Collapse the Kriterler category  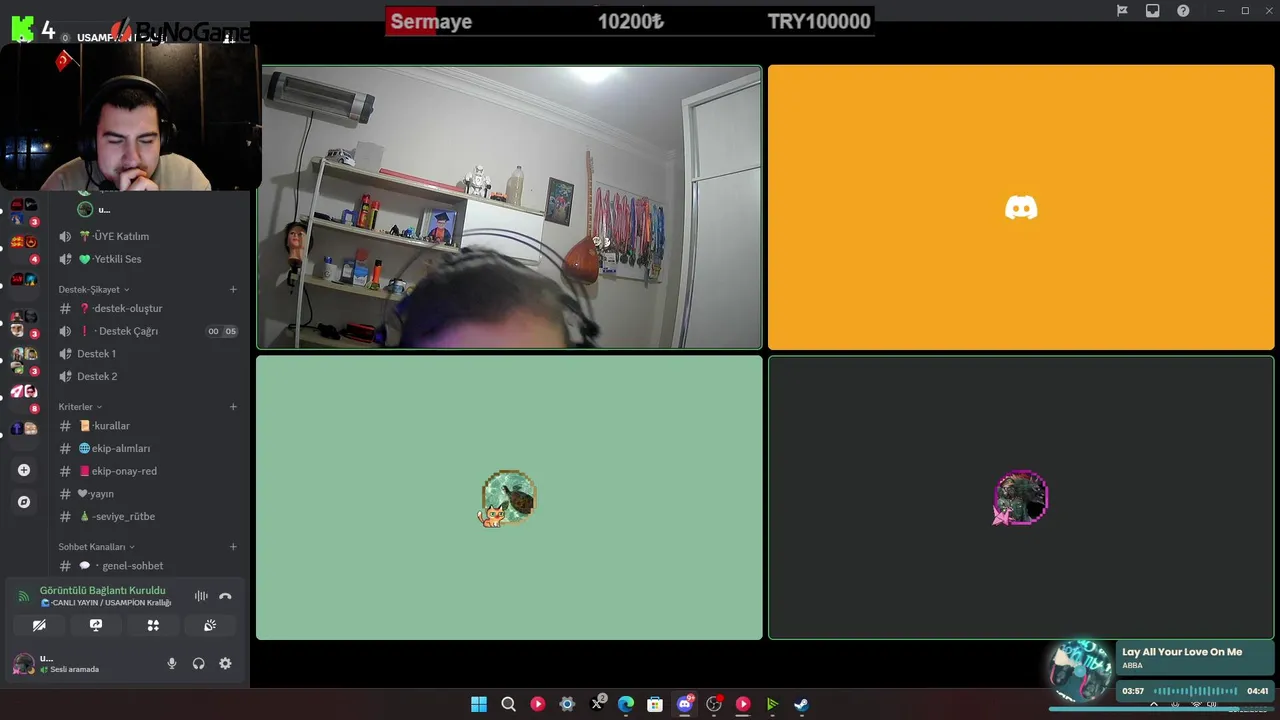(80, 407)
